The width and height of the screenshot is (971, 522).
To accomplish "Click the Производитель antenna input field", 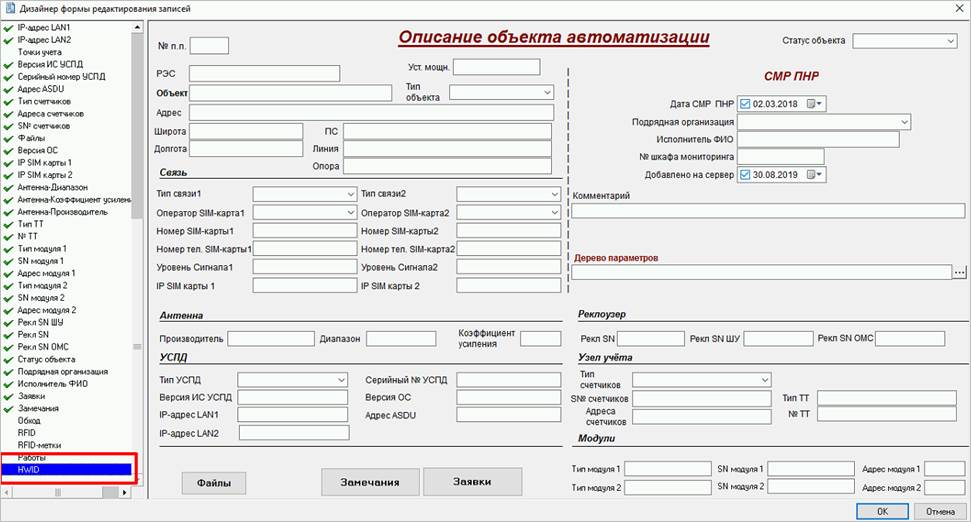I will [271, 339].
